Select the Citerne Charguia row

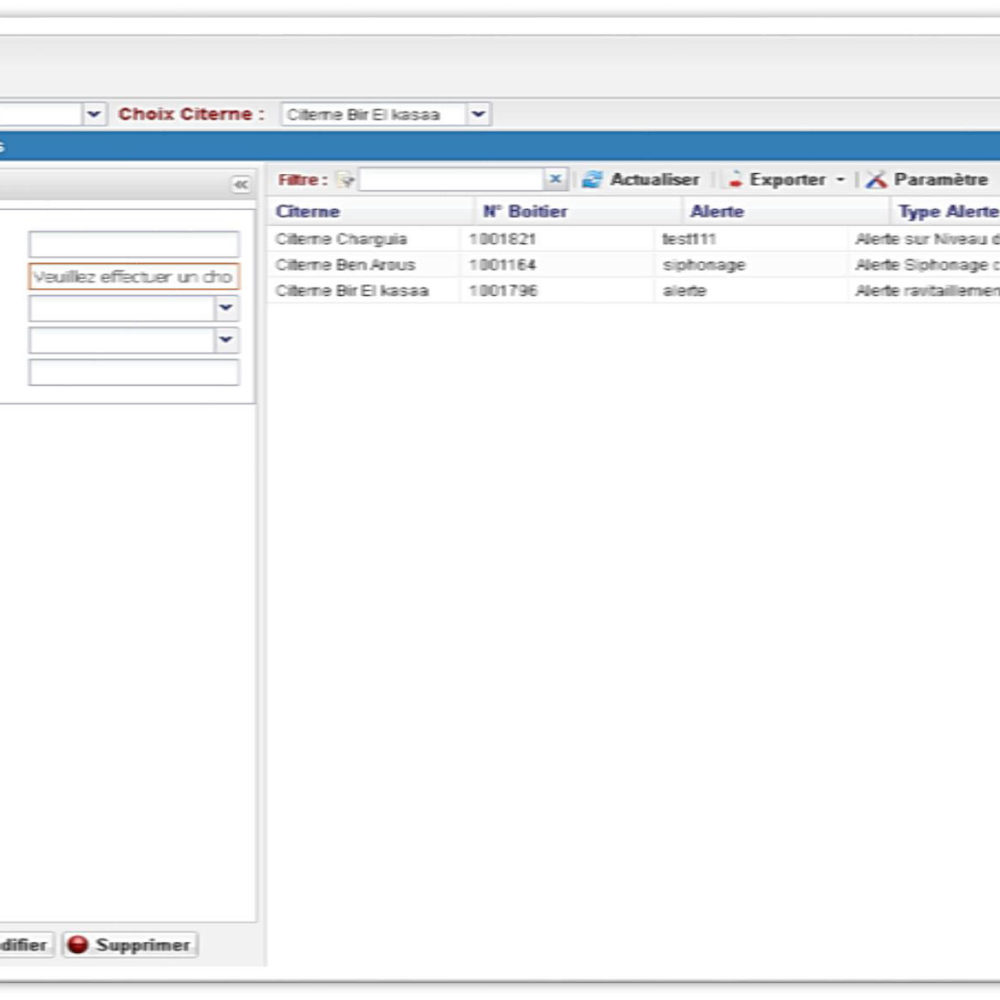pos(341,240)
